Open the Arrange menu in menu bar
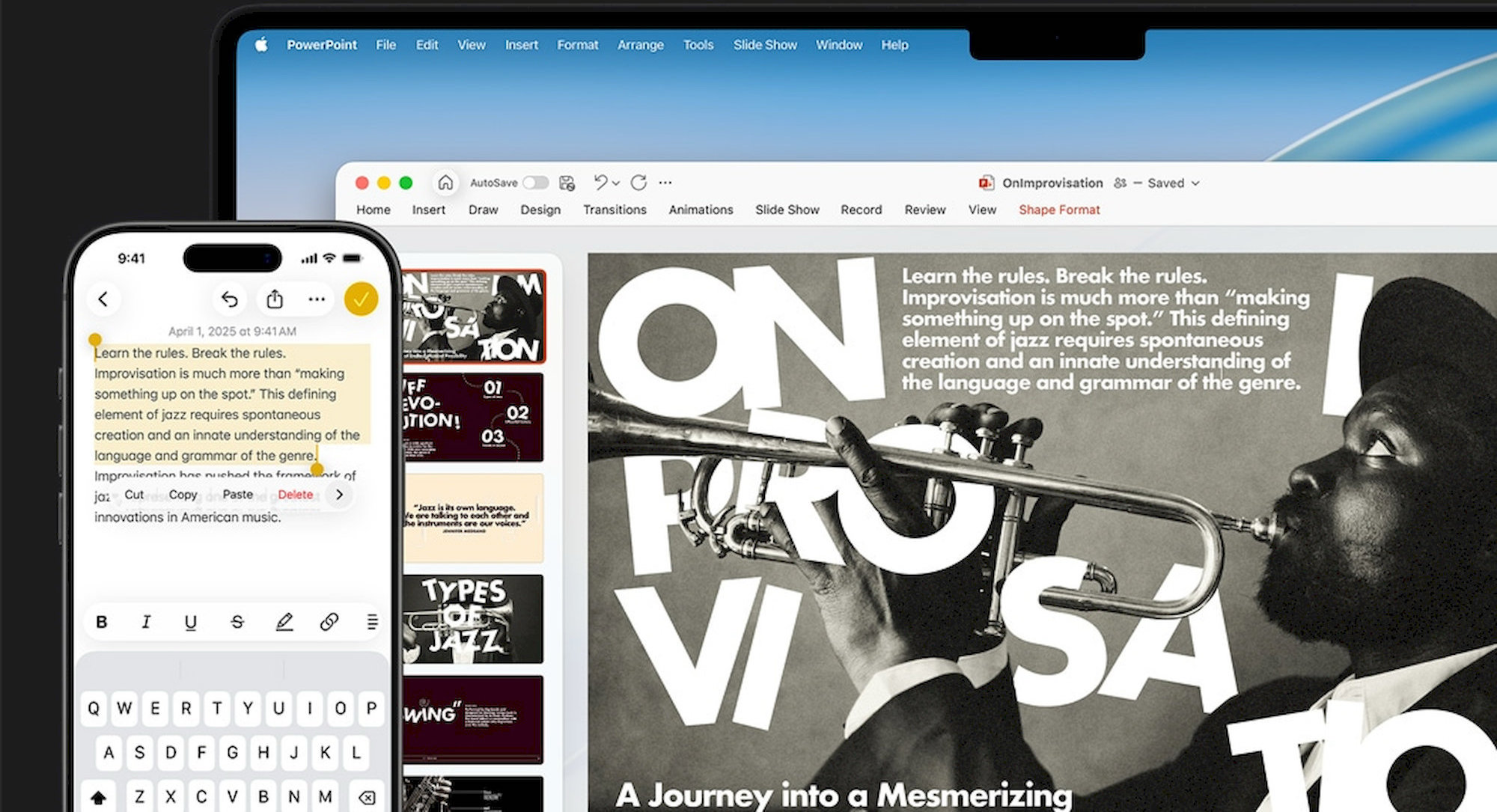The width and height of the screenshot is (1497, 812). coord(640,45)
